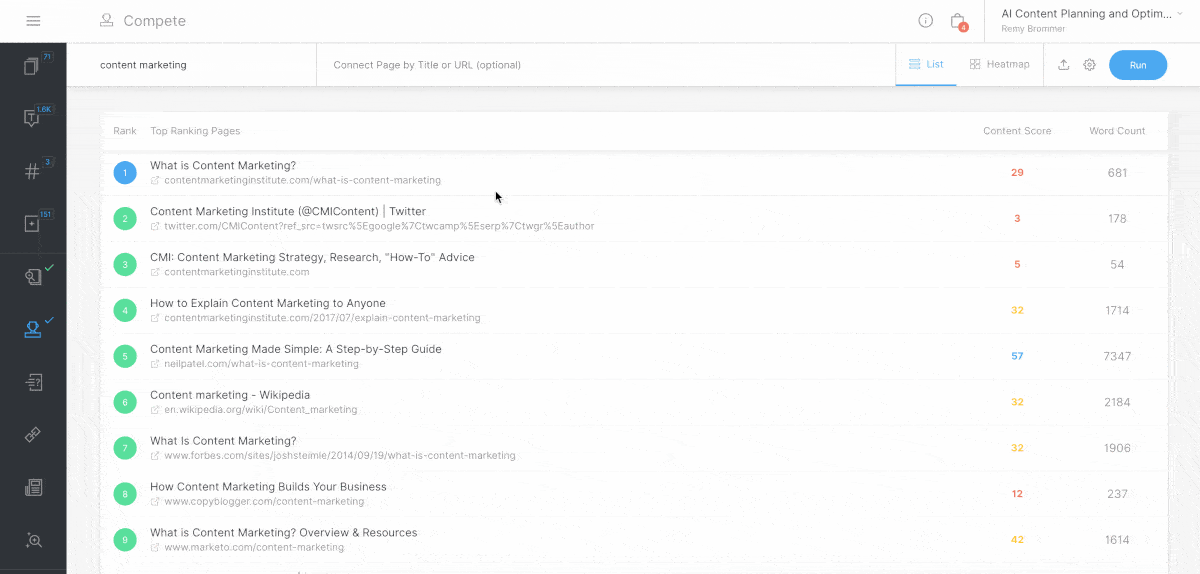1200x574 pixels.
Task: Open the hamburger navigation menu
Action: (x=33, y=21)
